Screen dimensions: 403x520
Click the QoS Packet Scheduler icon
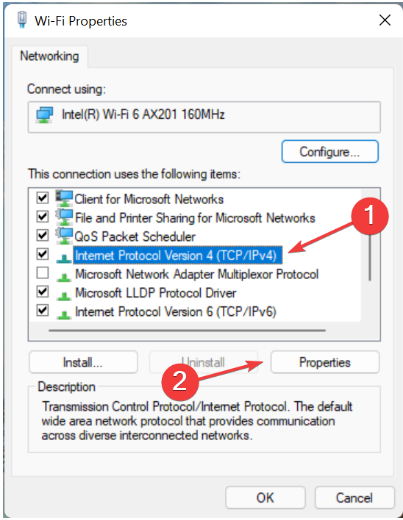[64, 236]
